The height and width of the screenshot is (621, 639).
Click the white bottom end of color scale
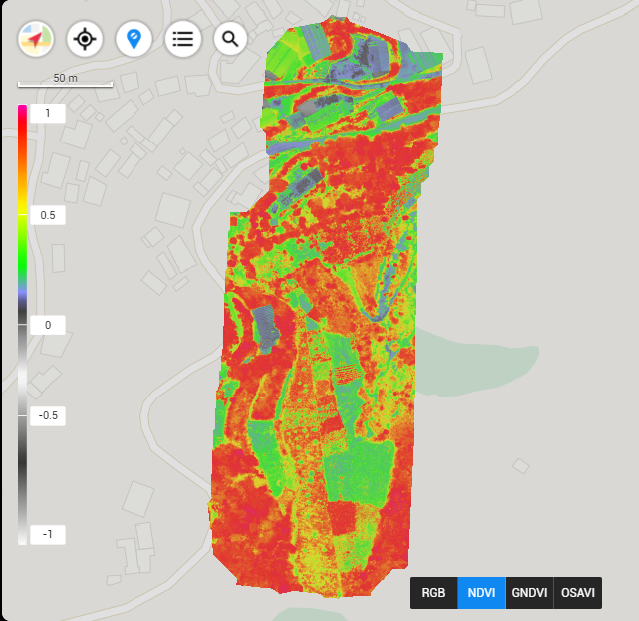[23, 539]
